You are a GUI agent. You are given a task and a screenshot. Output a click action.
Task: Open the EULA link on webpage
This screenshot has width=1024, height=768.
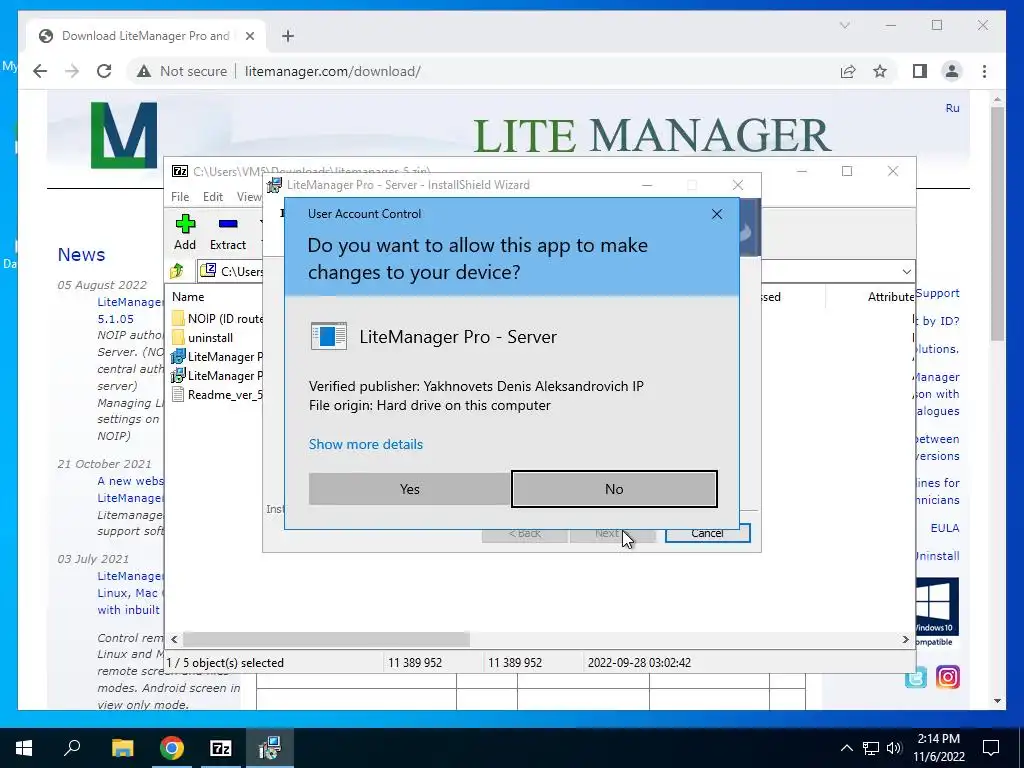[945, 528]
